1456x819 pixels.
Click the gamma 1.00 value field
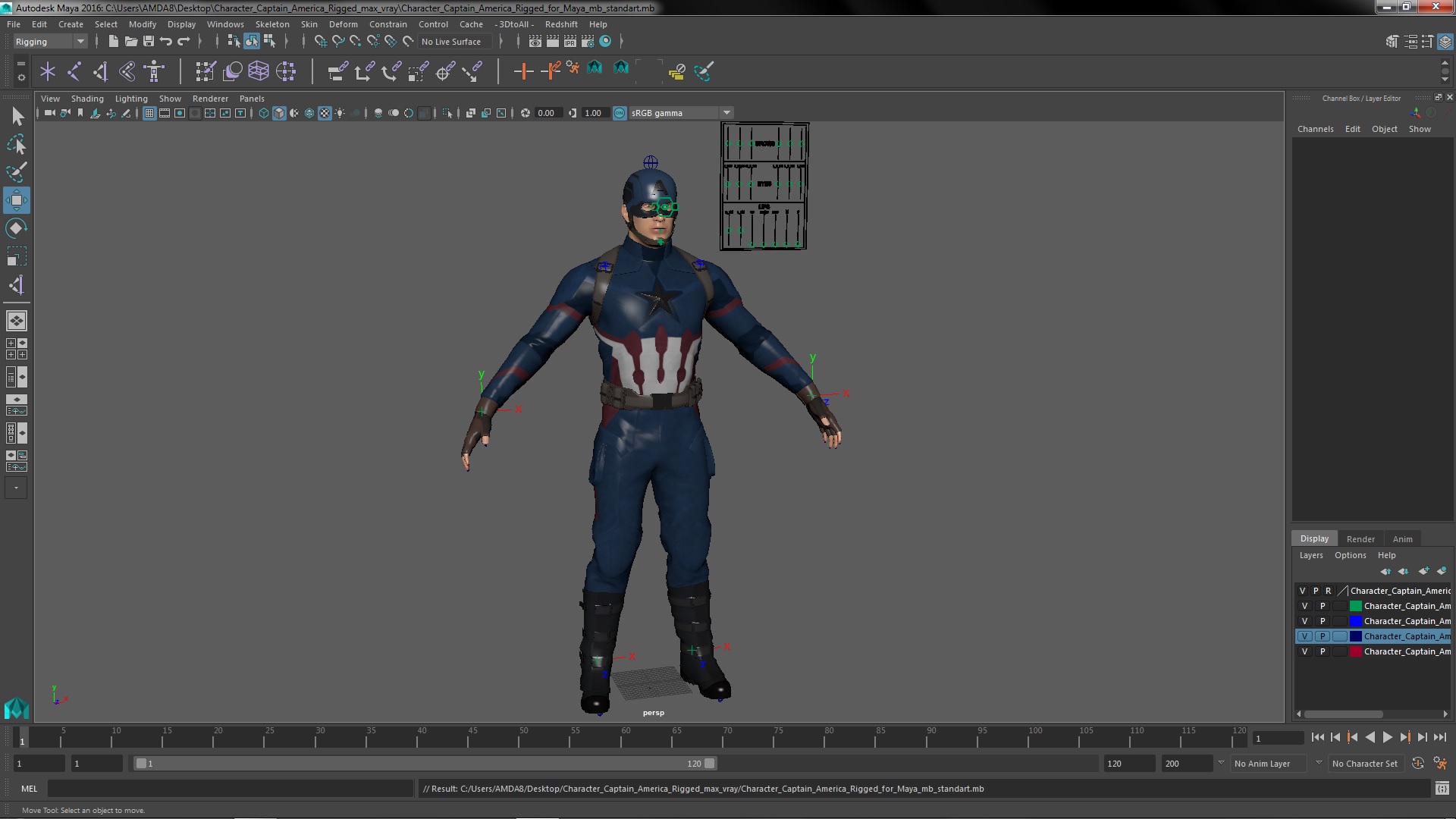(594, 113)
